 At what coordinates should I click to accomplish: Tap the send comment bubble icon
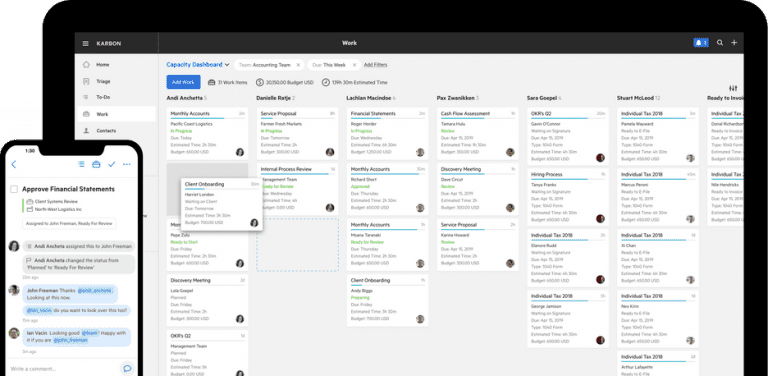(x=127, y=368)
